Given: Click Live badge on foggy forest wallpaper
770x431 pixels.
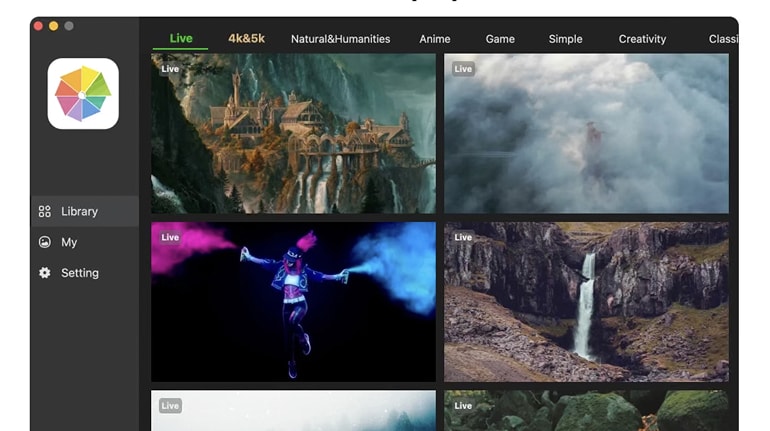Looking at the screenshot, I should pos(170,405).
